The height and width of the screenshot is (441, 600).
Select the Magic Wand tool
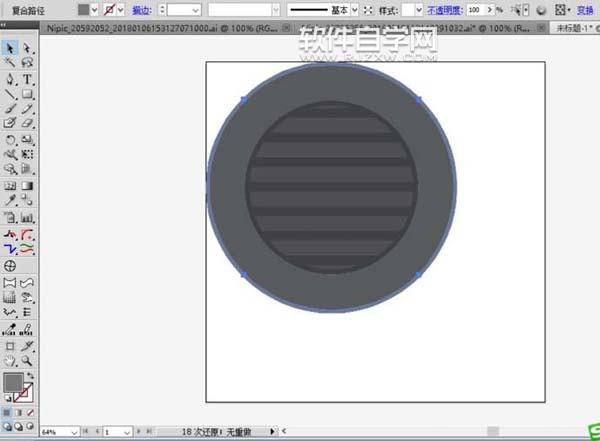click(10, 62)
